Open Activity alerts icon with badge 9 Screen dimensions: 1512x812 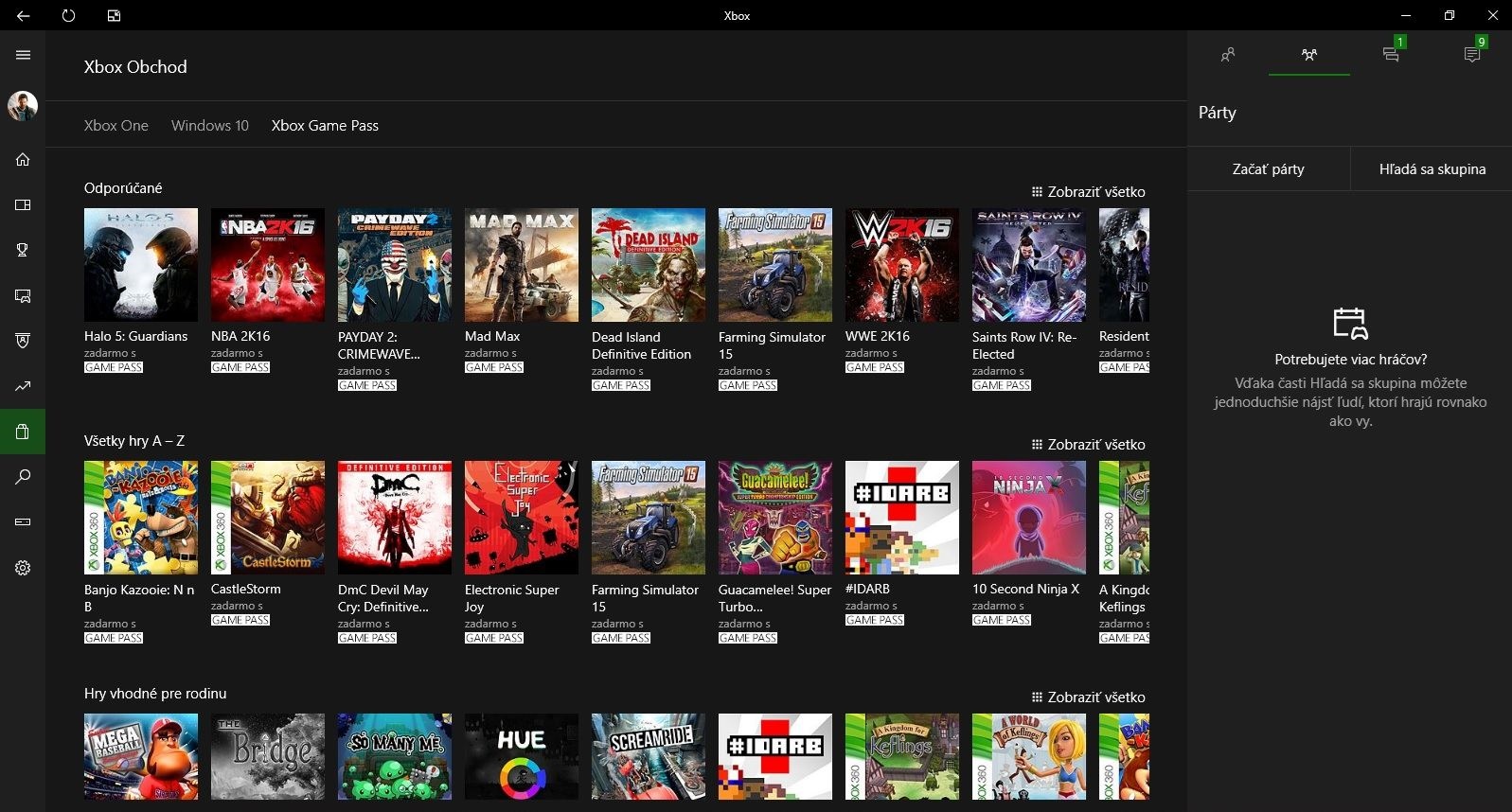click(1472, 54)
